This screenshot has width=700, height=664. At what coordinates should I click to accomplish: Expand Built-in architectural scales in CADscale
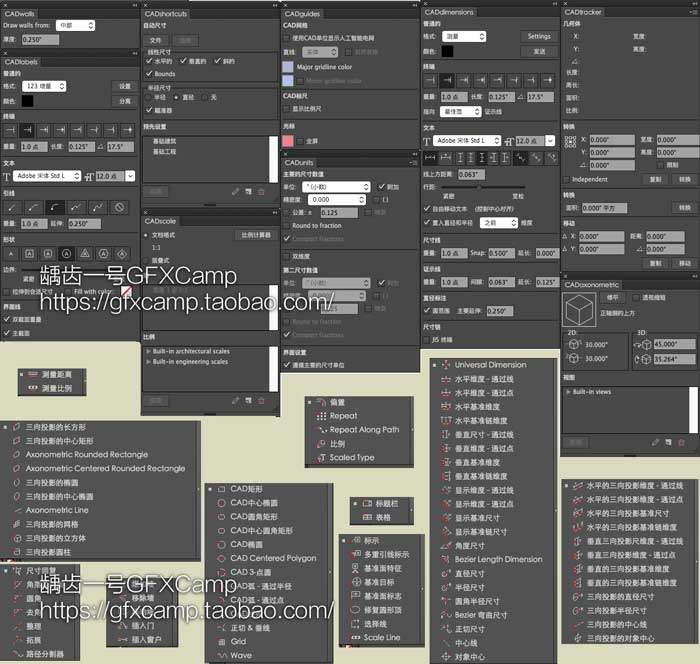148,351
